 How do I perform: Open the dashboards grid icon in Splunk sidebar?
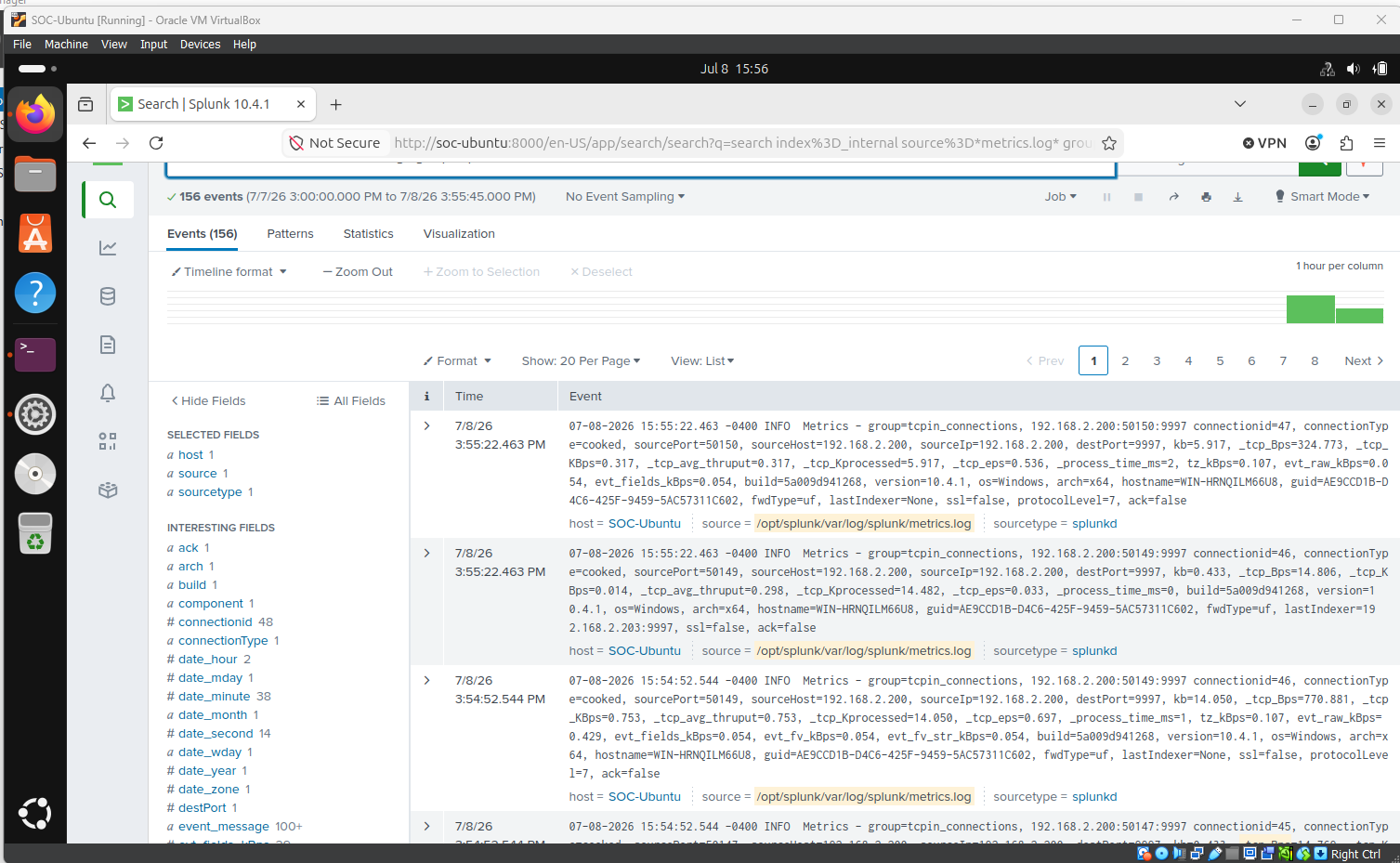point(108,441)
